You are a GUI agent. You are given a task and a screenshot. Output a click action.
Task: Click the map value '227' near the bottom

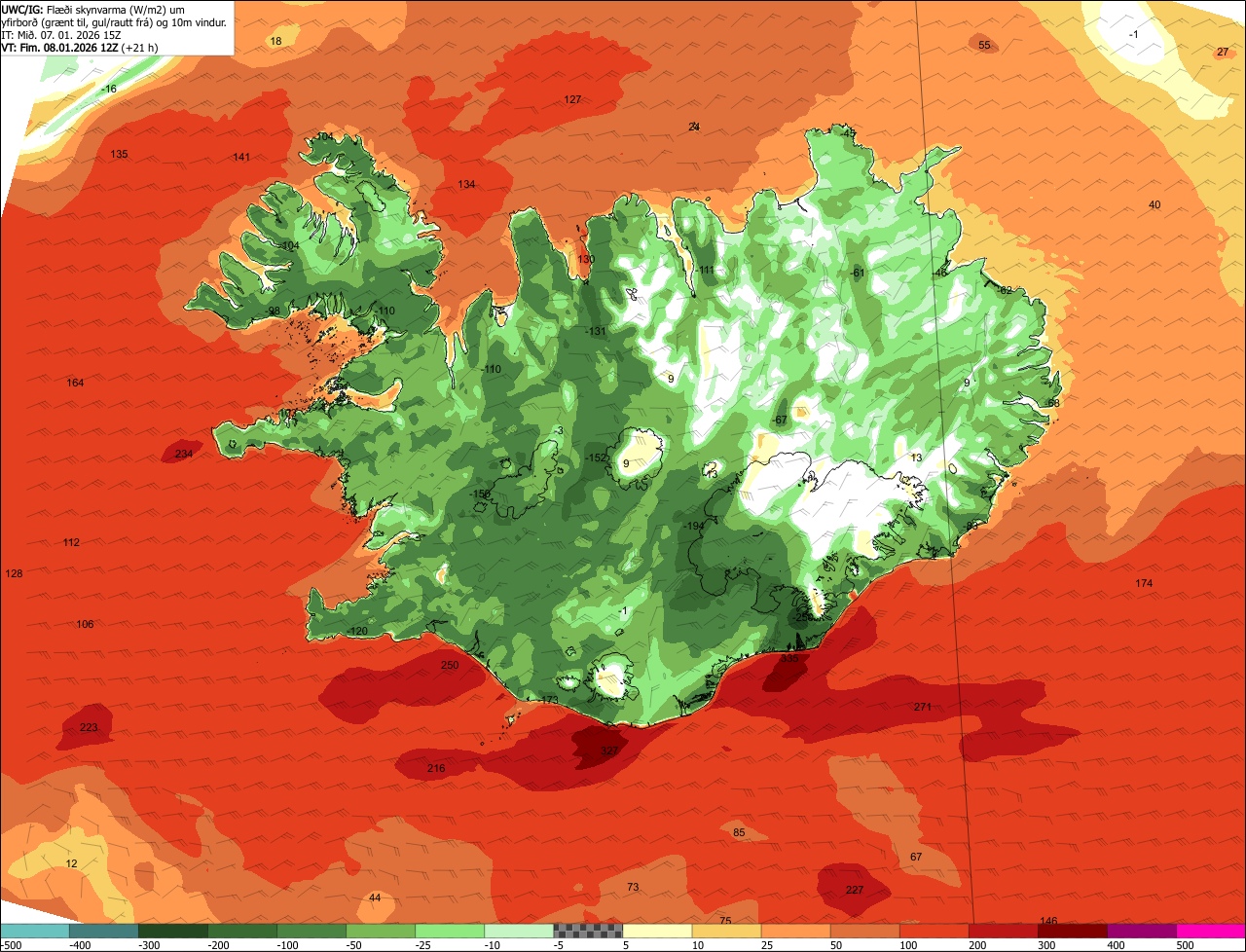[855, 890]
